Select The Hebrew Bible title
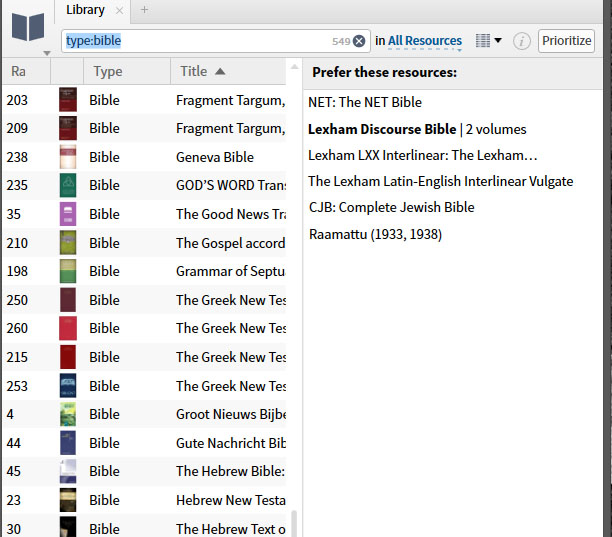Image resolution: width=612 pixels, height=537 pixels. (230, 471)
